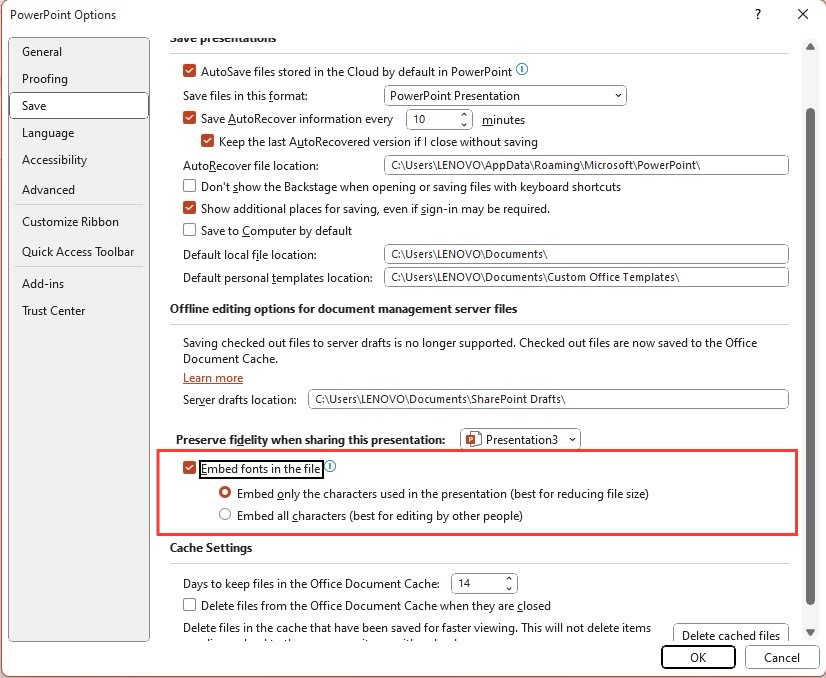Click the Cancel button
826x678 pixels.
click(781, 657)
